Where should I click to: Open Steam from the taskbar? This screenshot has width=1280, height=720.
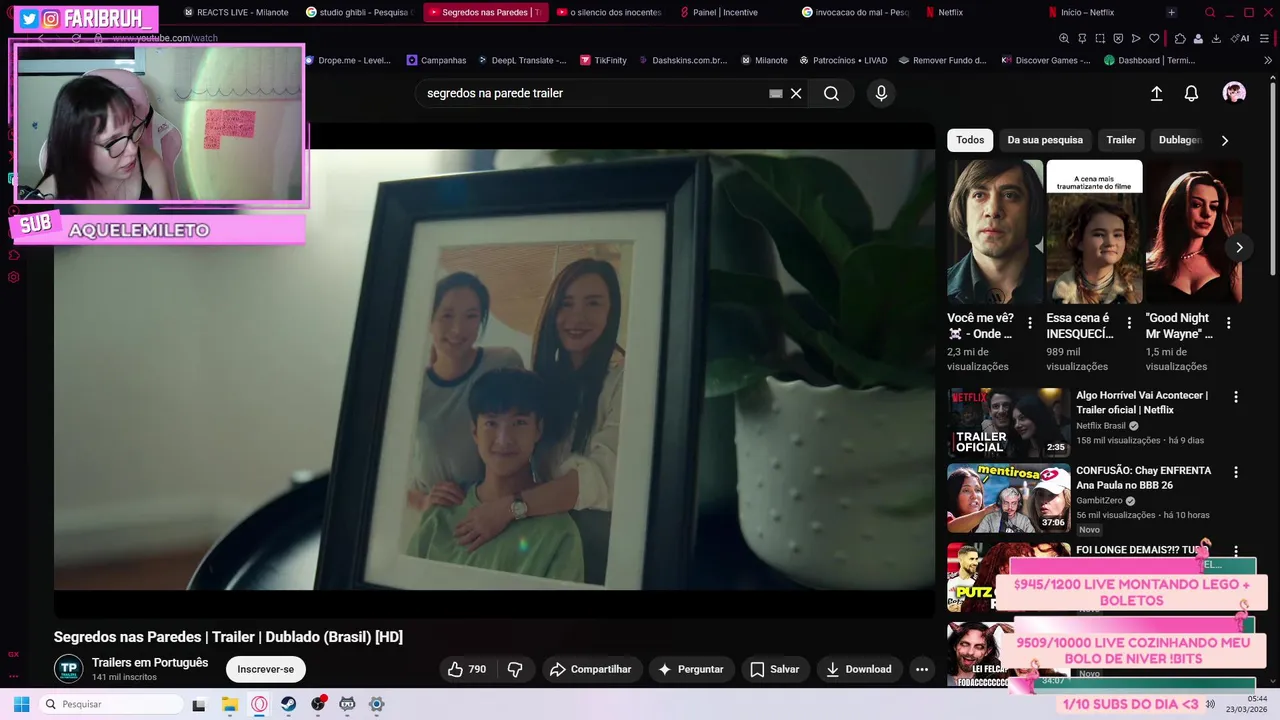pos(288,704)
